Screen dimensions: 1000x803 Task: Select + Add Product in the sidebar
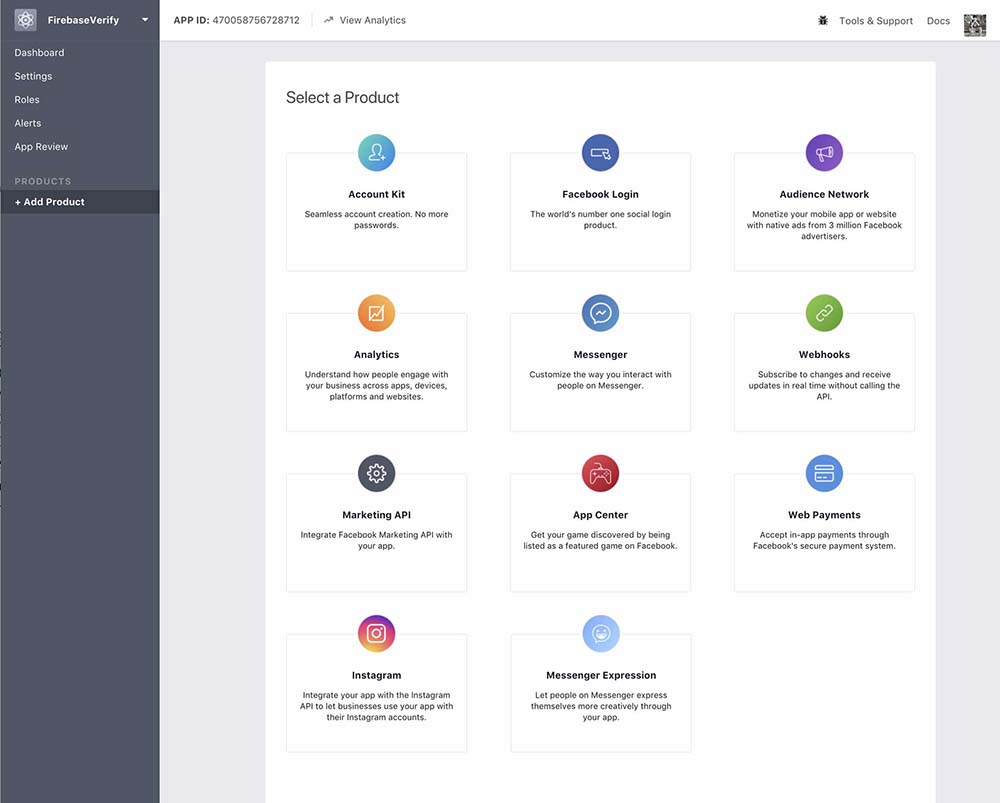pyautogui.click(x=80, y=202)
